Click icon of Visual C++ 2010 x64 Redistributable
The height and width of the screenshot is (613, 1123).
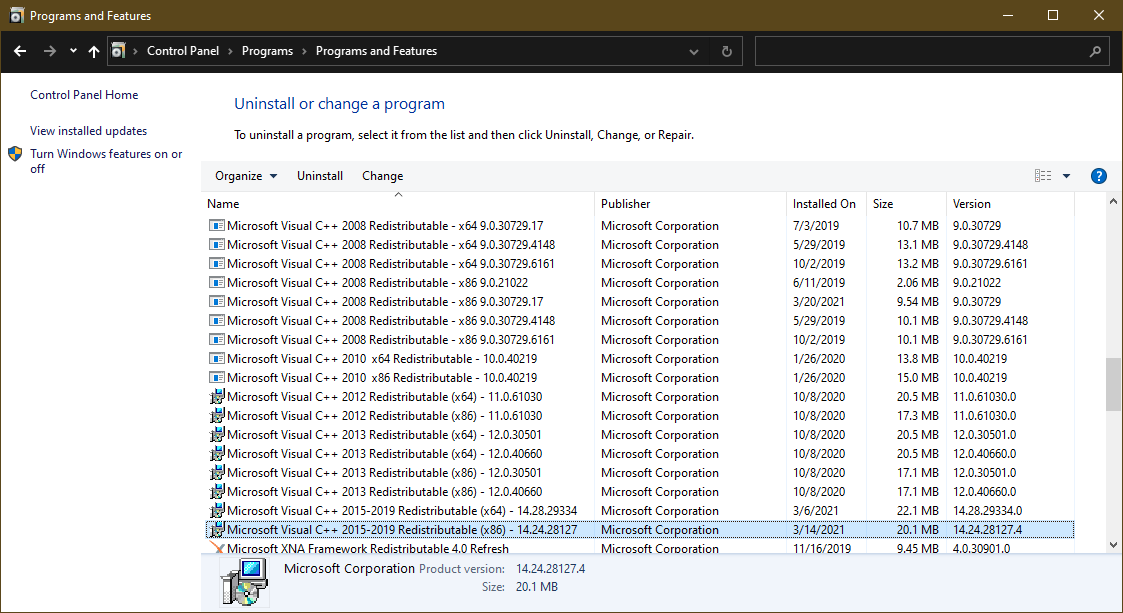tap(216, 358)
